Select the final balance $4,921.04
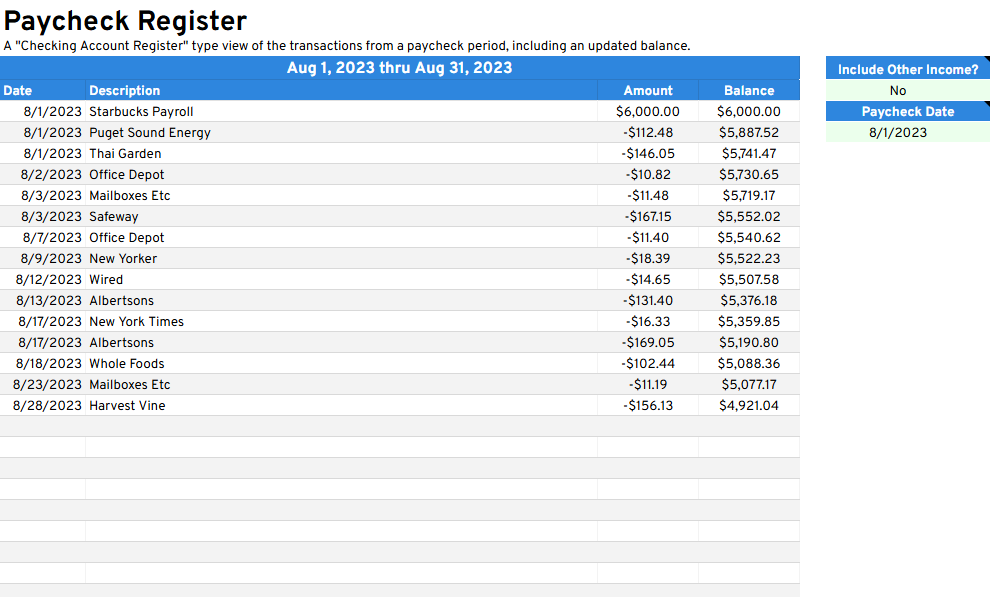The height and width of the screenshot is (597, 994). 749,406
